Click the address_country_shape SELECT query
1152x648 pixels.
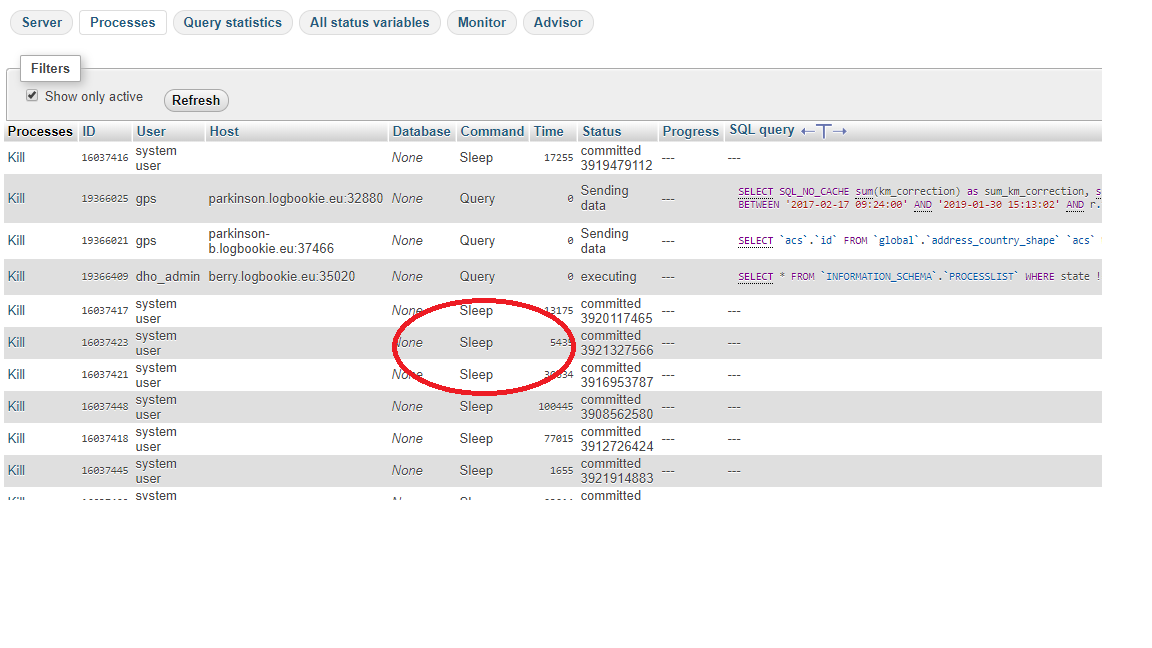(918, 240)
